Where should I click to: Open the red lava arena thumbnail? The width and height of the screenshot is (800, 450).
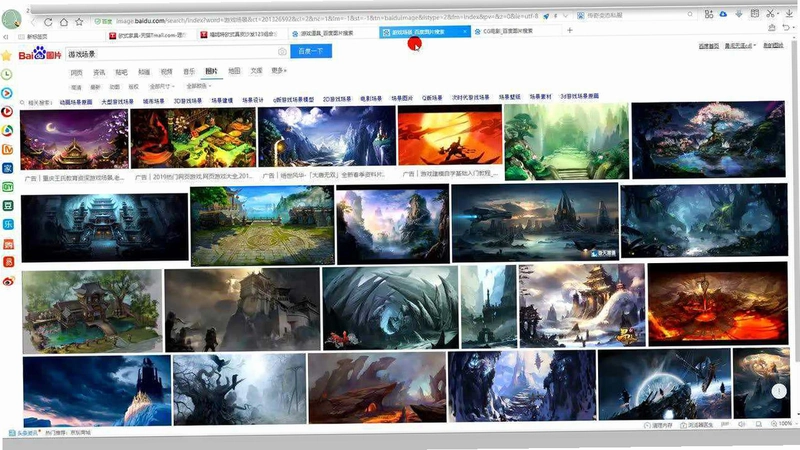[718, 304]
